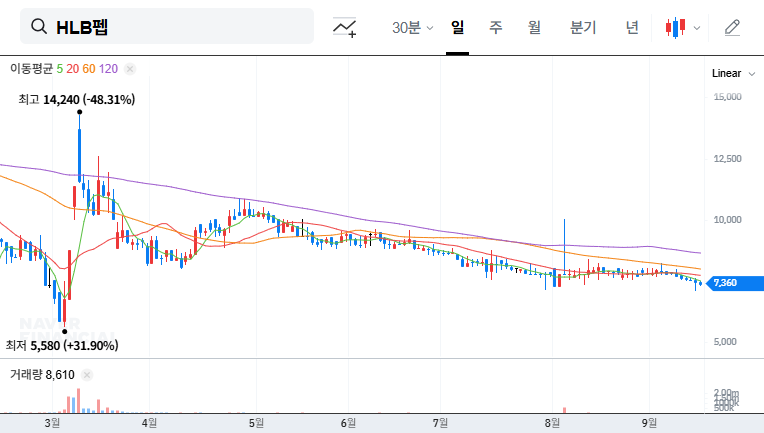The width and height of the screenshot is (764, 433).
Task: Click the 6월 time axis label
Action: [x=348, y=423]
